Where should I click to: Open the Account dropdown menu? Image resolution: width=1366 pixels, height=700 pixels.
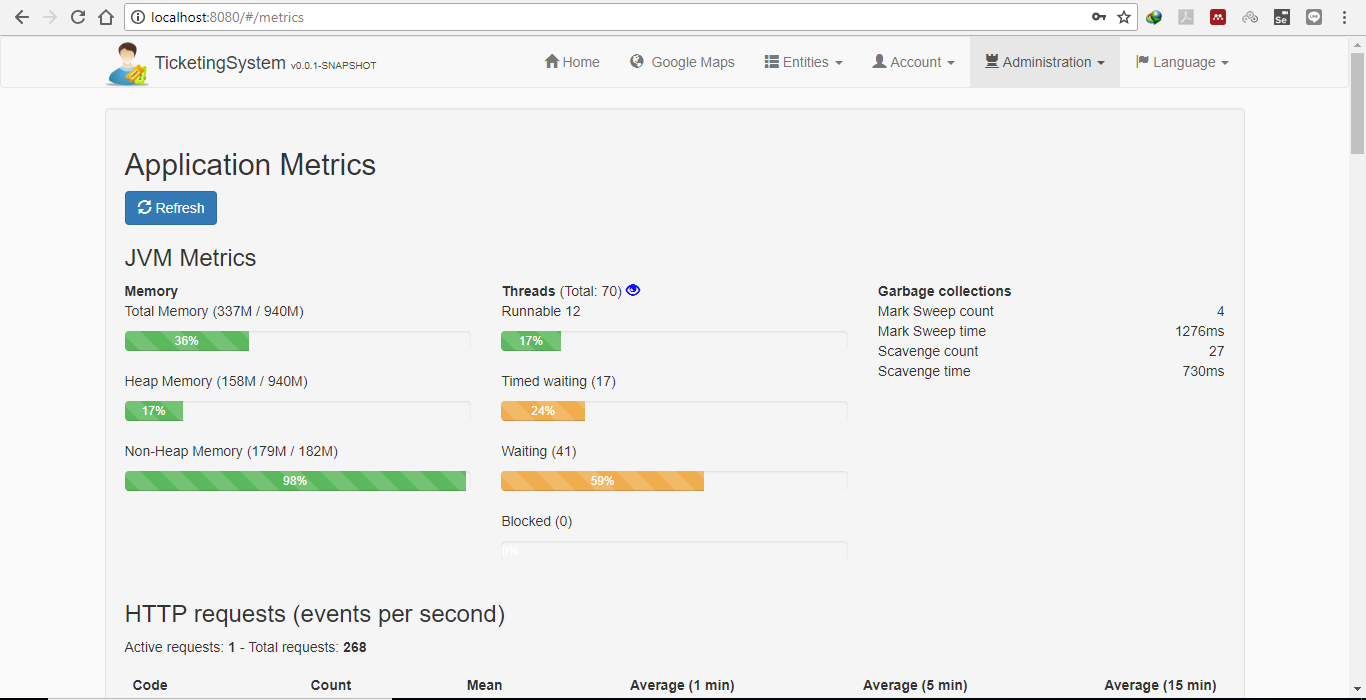(x=913, y=62)
